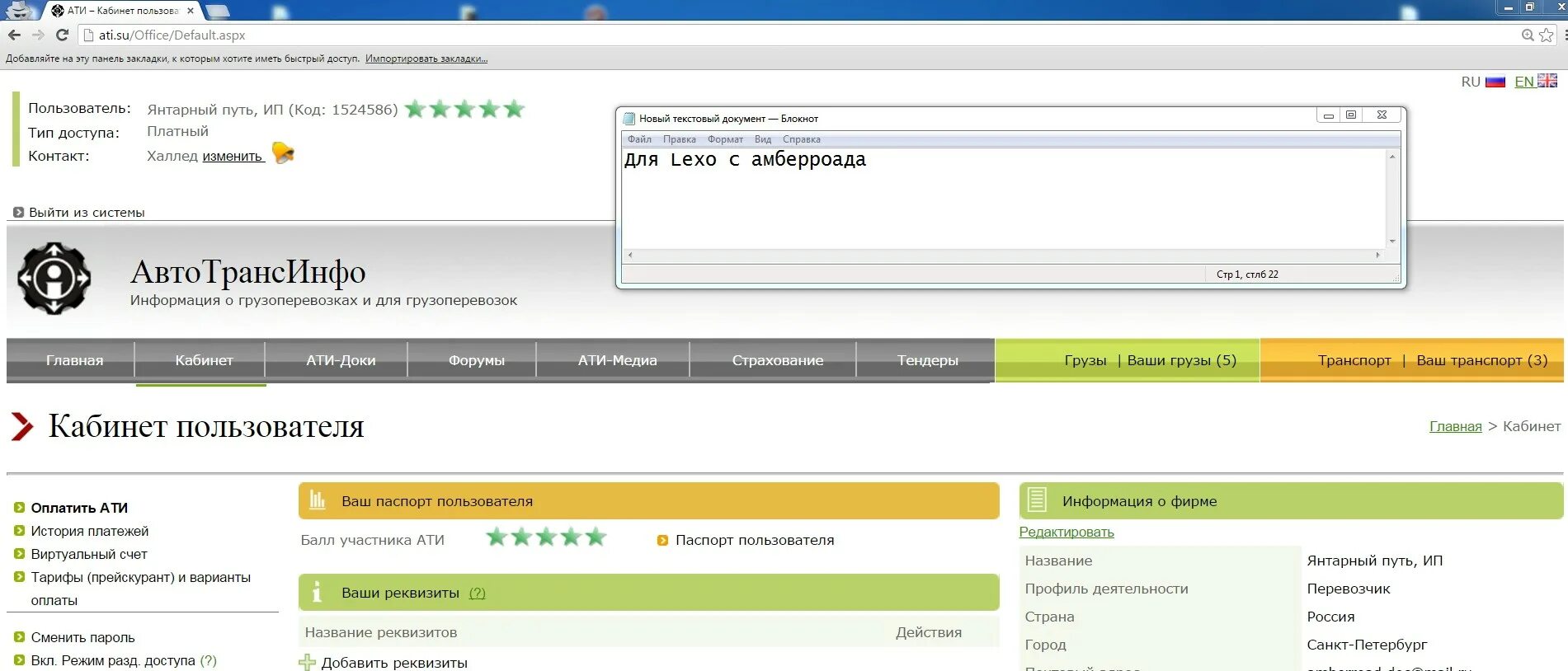Click inside Notepad text area
Screen dimensions: 1568x671
tap(1004, 198)
